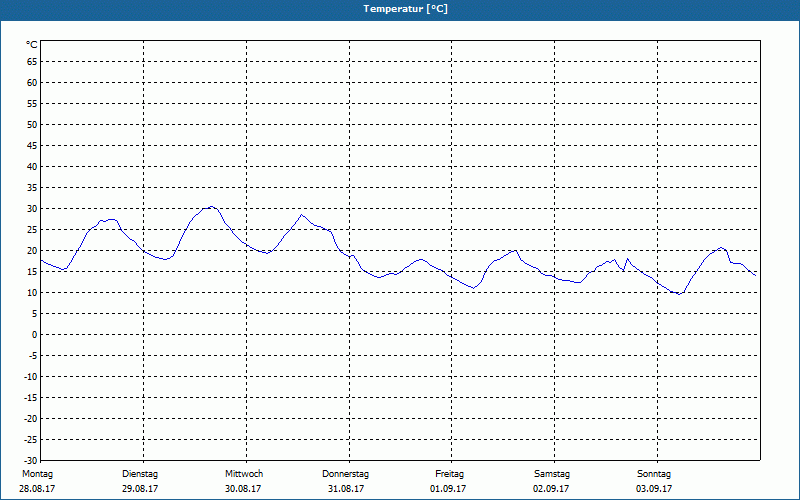Click the 'Temperatur [°C]' chart title

point(405,9)
